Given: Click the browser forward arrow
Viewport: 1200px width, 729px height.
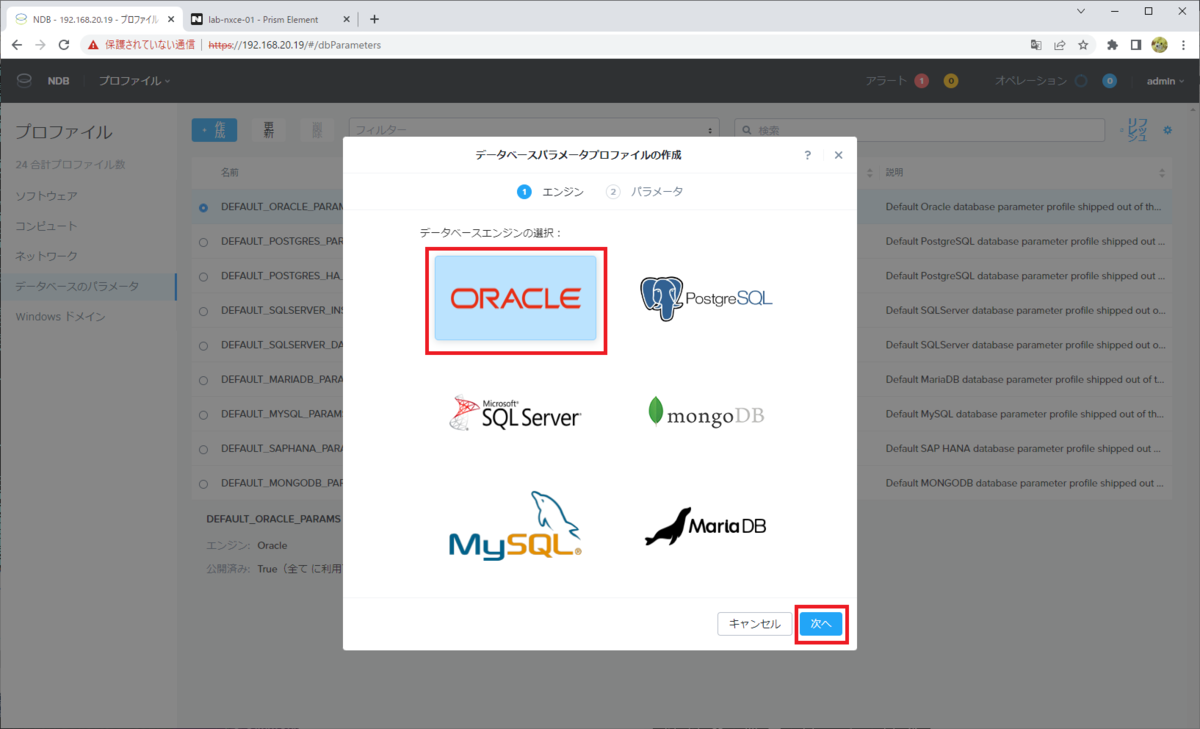Looking at the screenshot, I should click(x=40, y=45).
